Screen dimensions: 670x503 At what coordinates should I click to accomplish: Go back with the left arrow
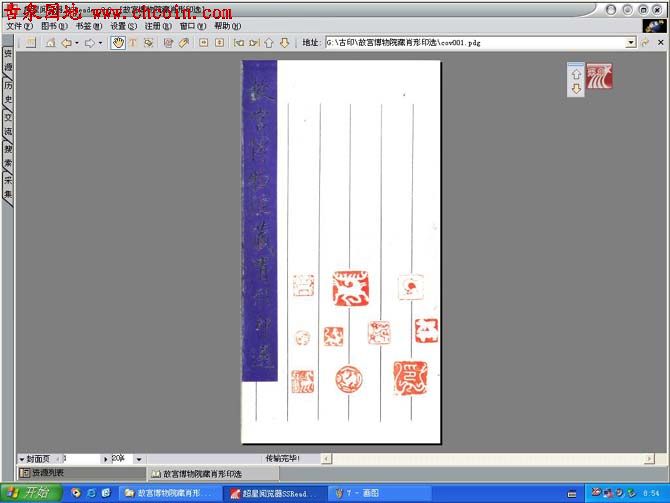[66, 43]
